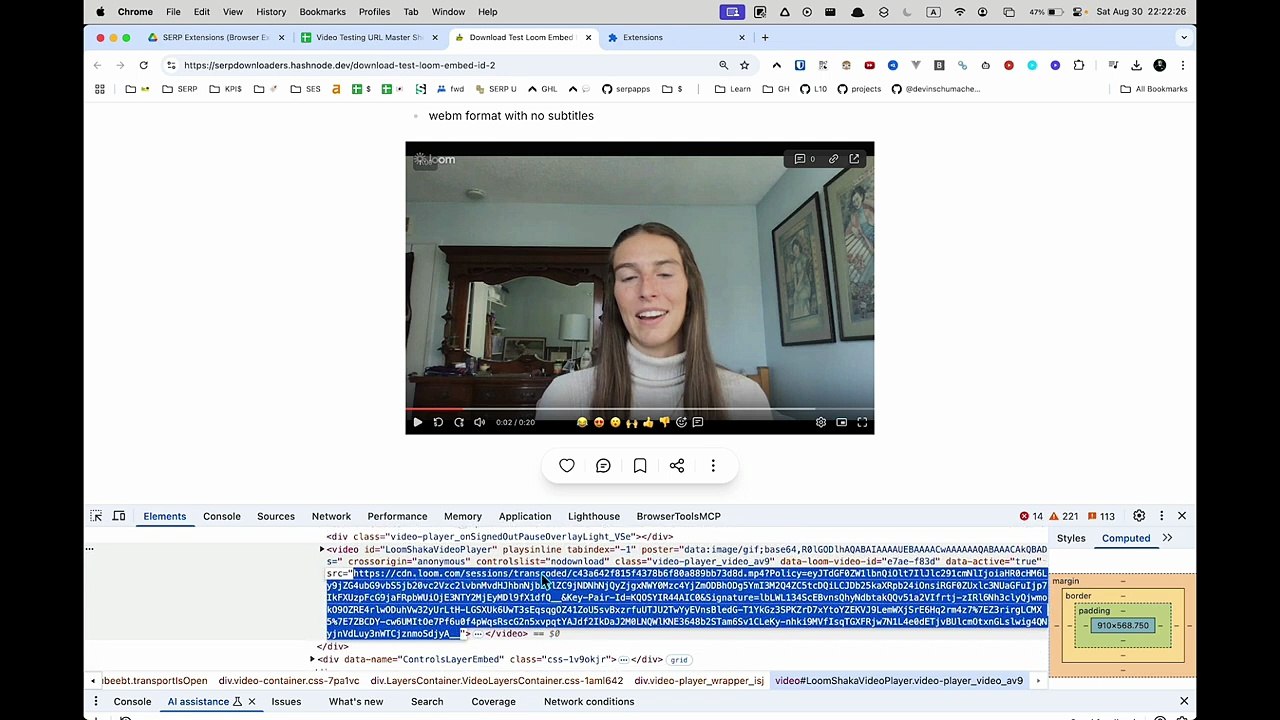The image size is (1280, 720).
Task: Bookmark this article
Action: point(640,466)
